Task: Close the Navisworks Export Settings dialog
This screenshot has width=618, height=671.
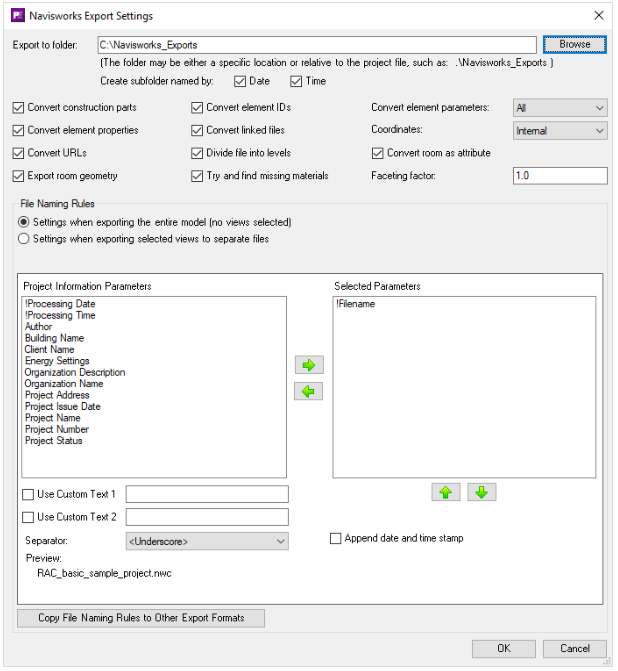Action: click(x=598, y=15)
